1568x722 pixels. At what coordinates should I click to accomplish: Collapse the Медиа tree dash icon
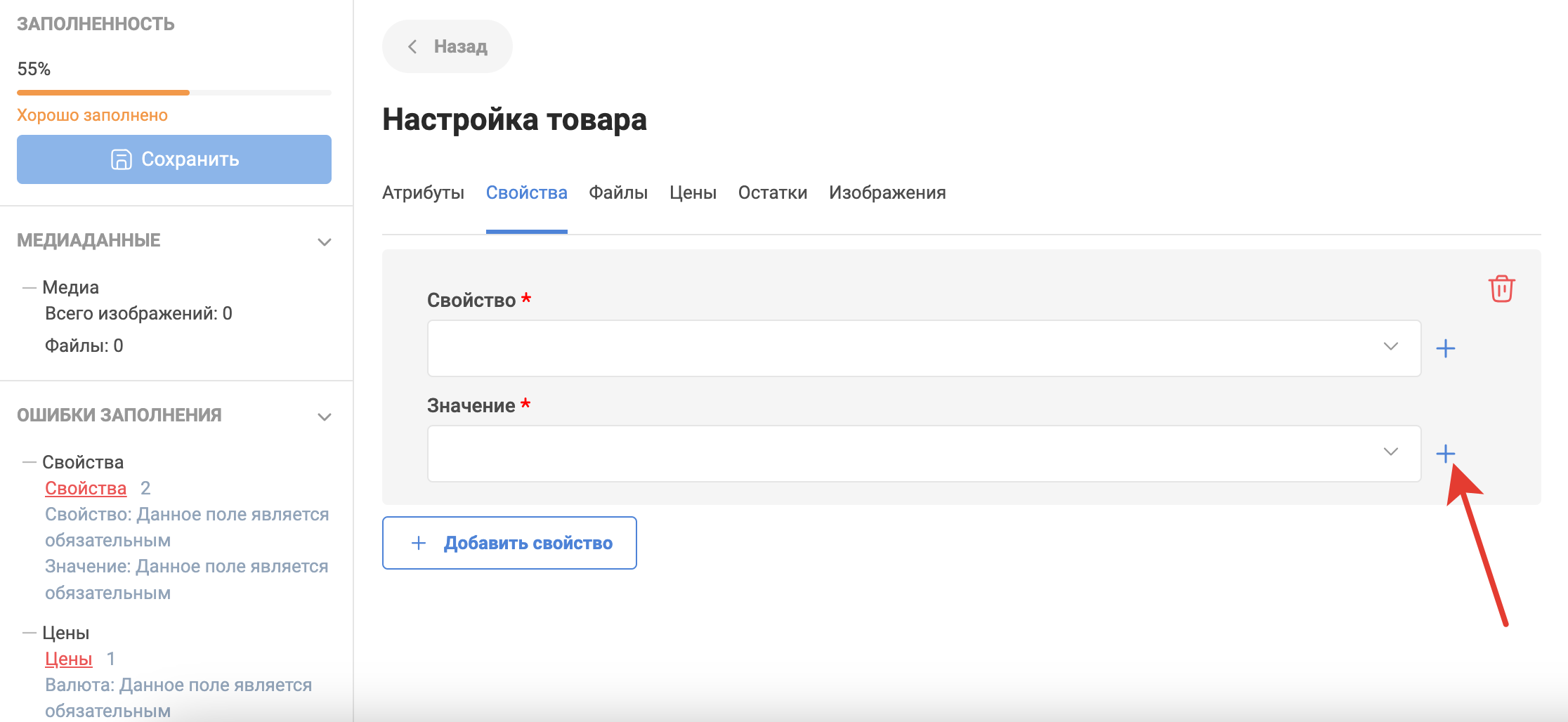click(x=30, y=287)
